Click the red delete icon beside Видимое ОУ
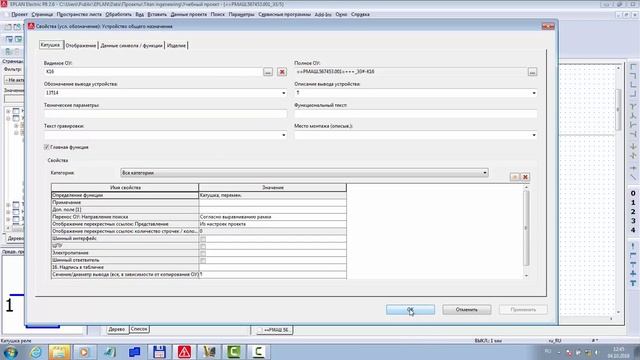The width and height of the screenshot is (640, 360). pos(282,72)
